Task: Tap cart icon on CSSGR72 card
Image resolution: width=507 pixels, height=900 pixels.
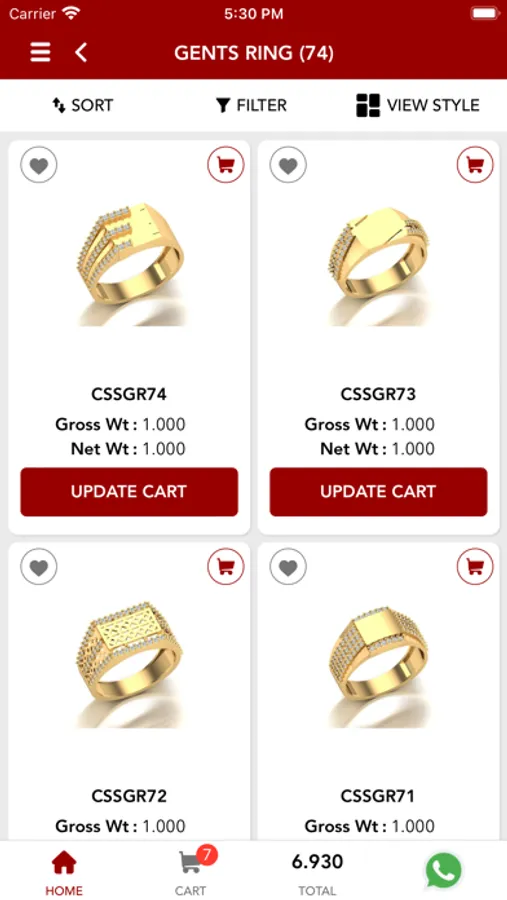Action: [226, 567]
